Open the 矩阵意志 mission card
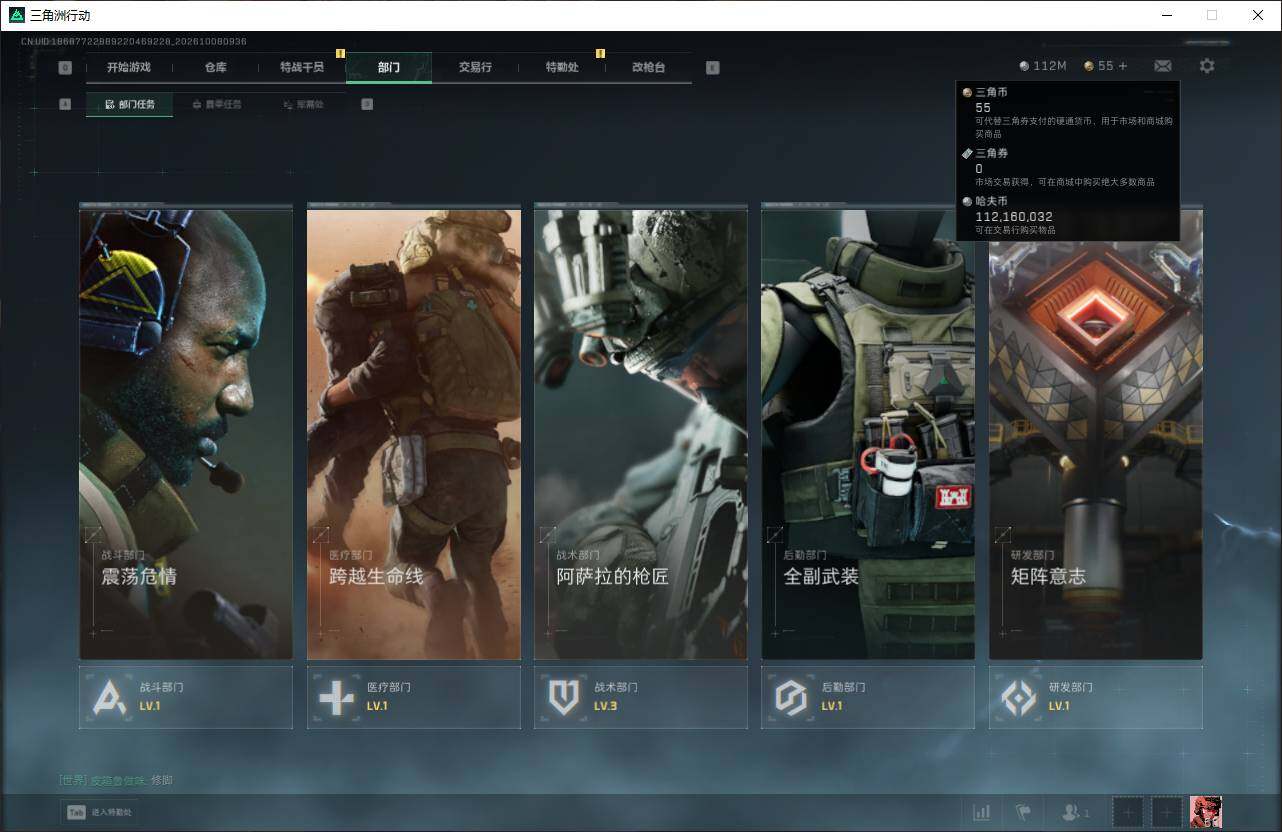Screen dimensions: 1282x832 pyautogui.click(x=1096, y=434)
